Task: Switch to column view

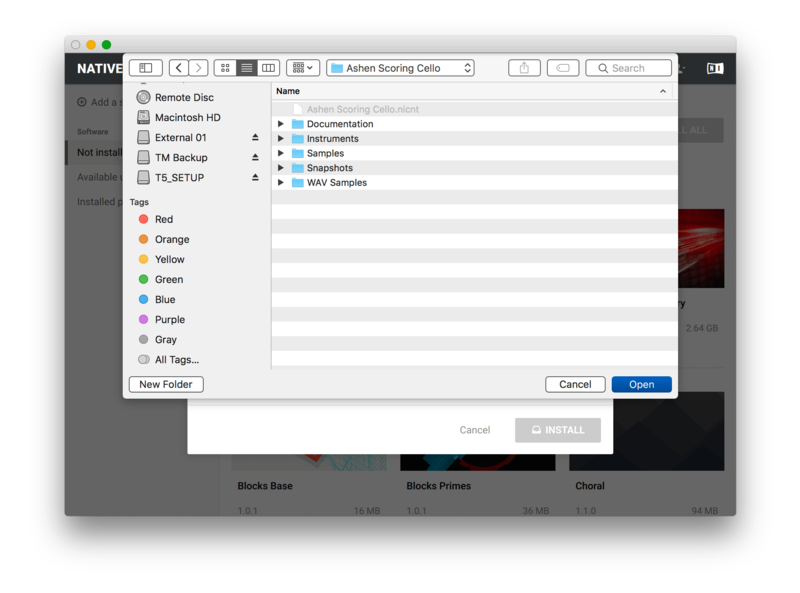Action: pyautogui.click(x=268, y=68)
